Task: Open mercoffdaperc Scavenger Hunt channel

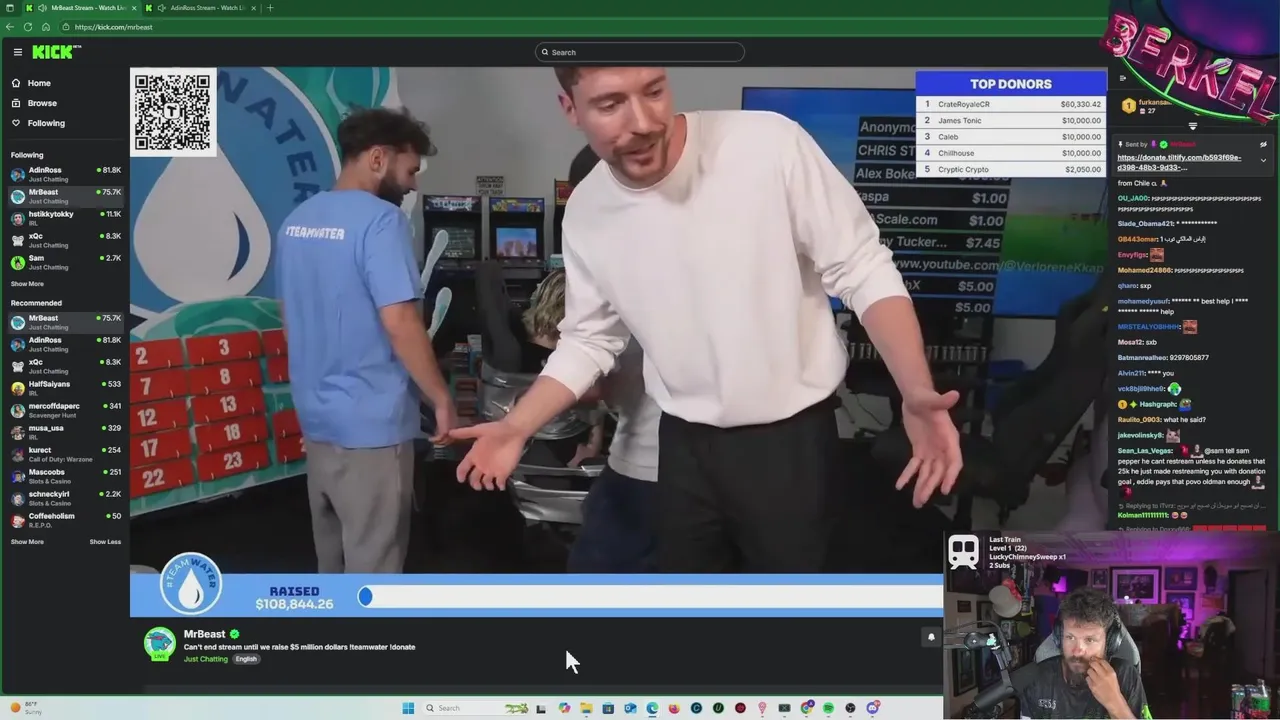Action: [65, 410]
